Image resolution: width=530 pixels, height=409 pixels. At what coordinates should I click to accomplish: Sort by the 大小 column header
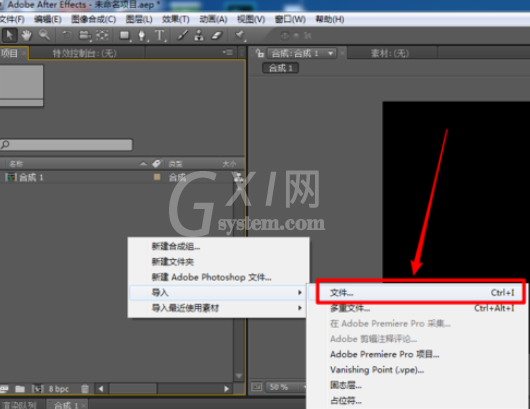[x=229, y=164]
